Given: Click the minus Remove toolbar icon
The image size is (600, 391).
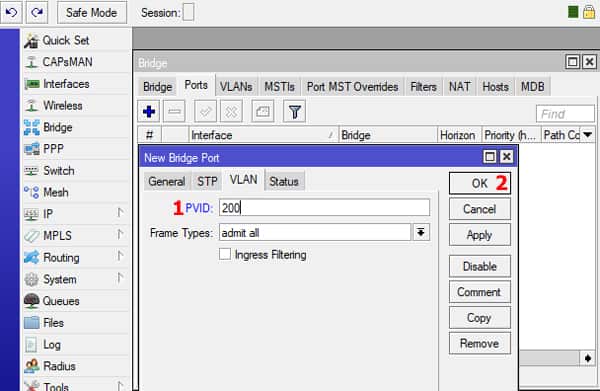Looking at the screenshot, I should [174, 112].
